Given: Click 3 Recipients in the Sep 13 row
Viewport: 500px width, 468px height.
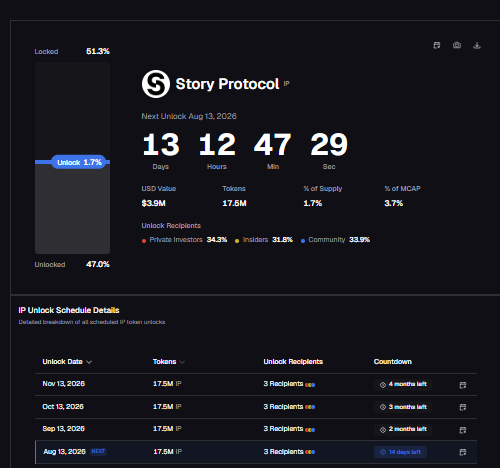Looking at the screenshot, I should pyautogui.click(x=283, y=429).
